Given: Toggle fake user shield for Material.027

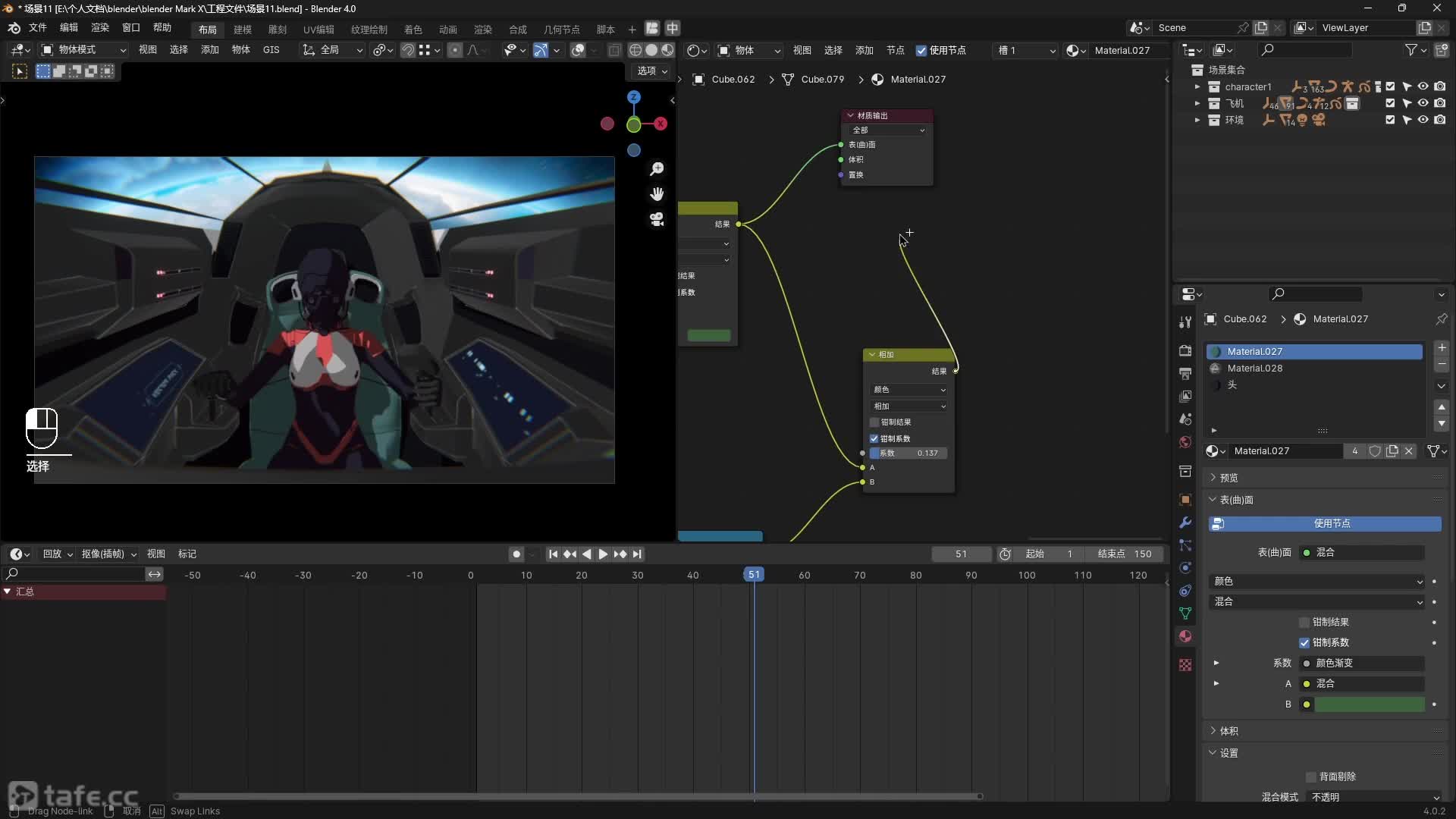Looking at the screenshot, I should coord(1375,451).
